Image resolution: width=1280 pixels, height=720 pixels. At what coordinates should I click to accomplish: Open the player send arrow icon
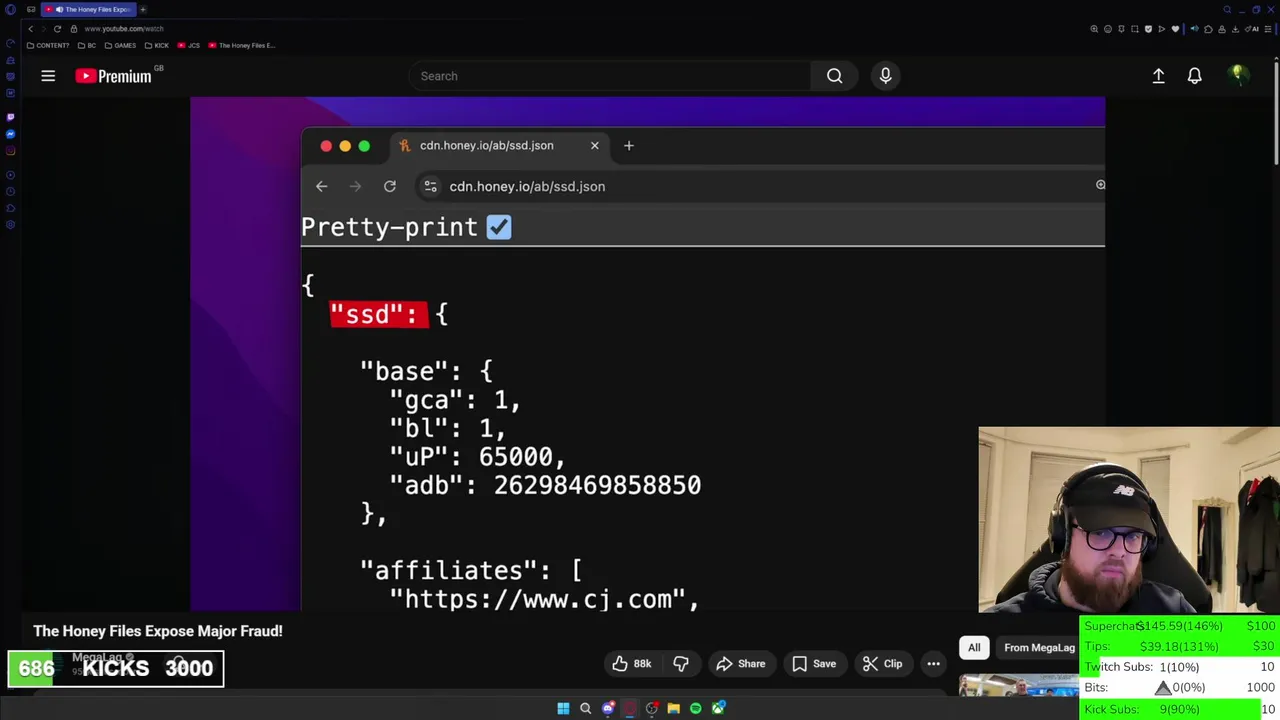tap(1162, 29)
